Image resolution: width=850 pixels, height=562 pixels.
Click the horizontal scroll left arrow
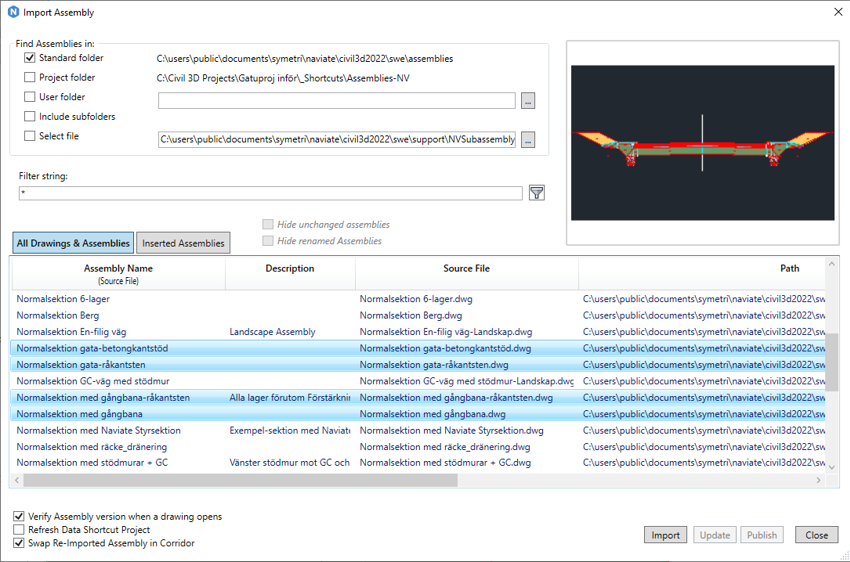coord(17,480)
